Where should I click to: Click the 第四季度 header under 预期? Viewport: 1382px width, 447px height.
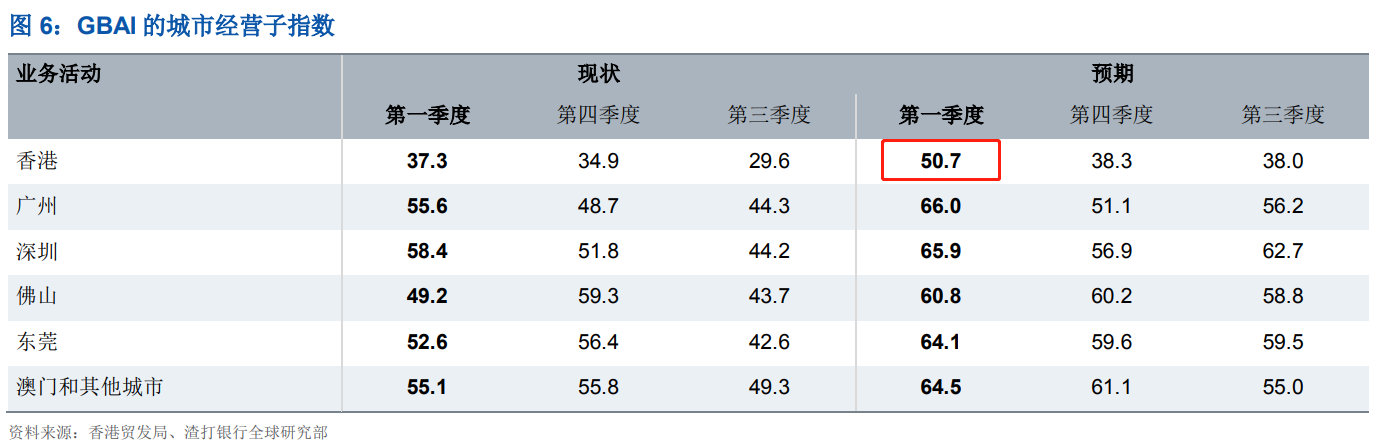pyautogui.click(x=1111, y=115)
